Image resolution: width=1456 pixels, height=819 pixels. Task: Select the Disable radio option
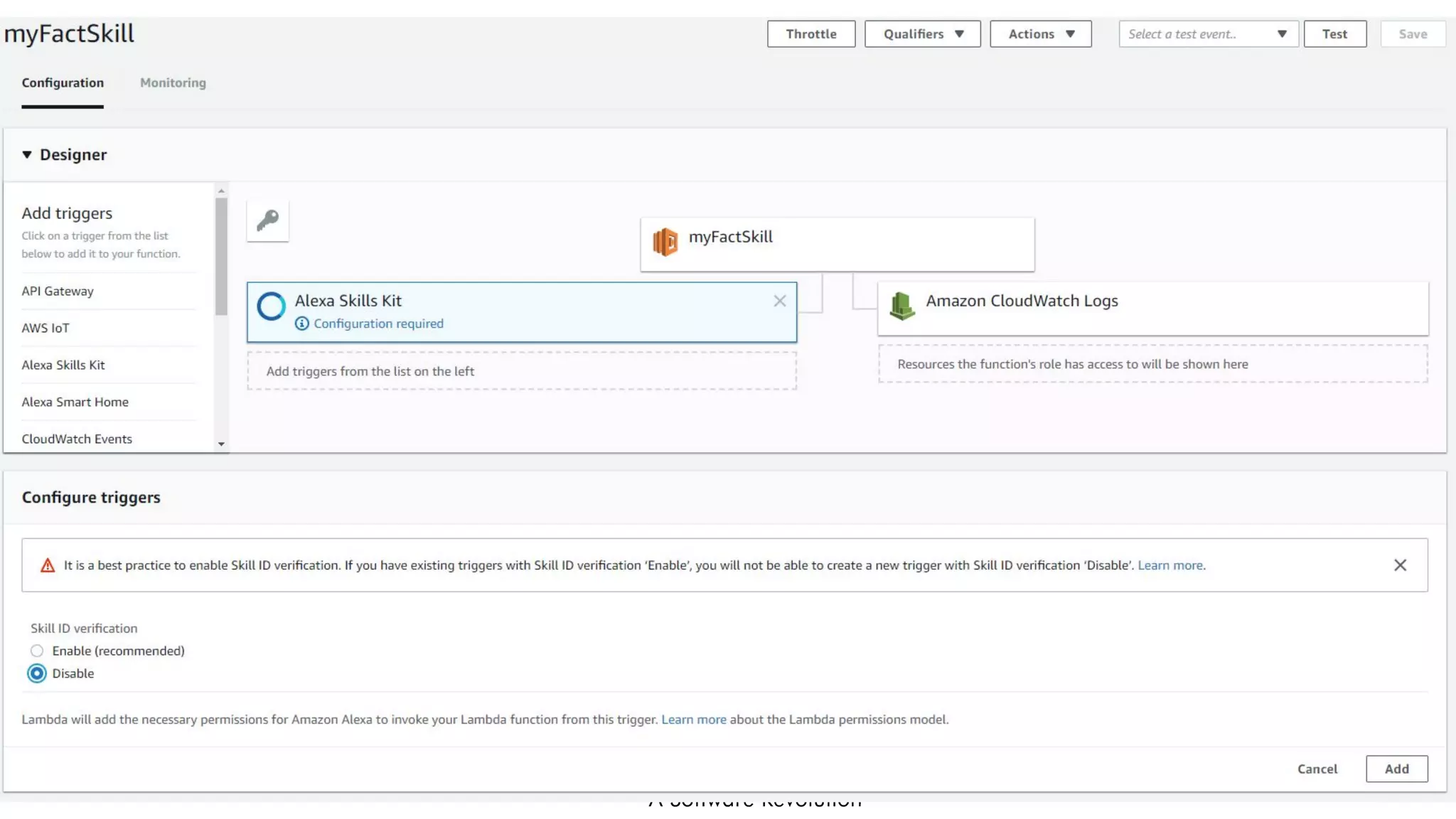(x=37, y=673)
